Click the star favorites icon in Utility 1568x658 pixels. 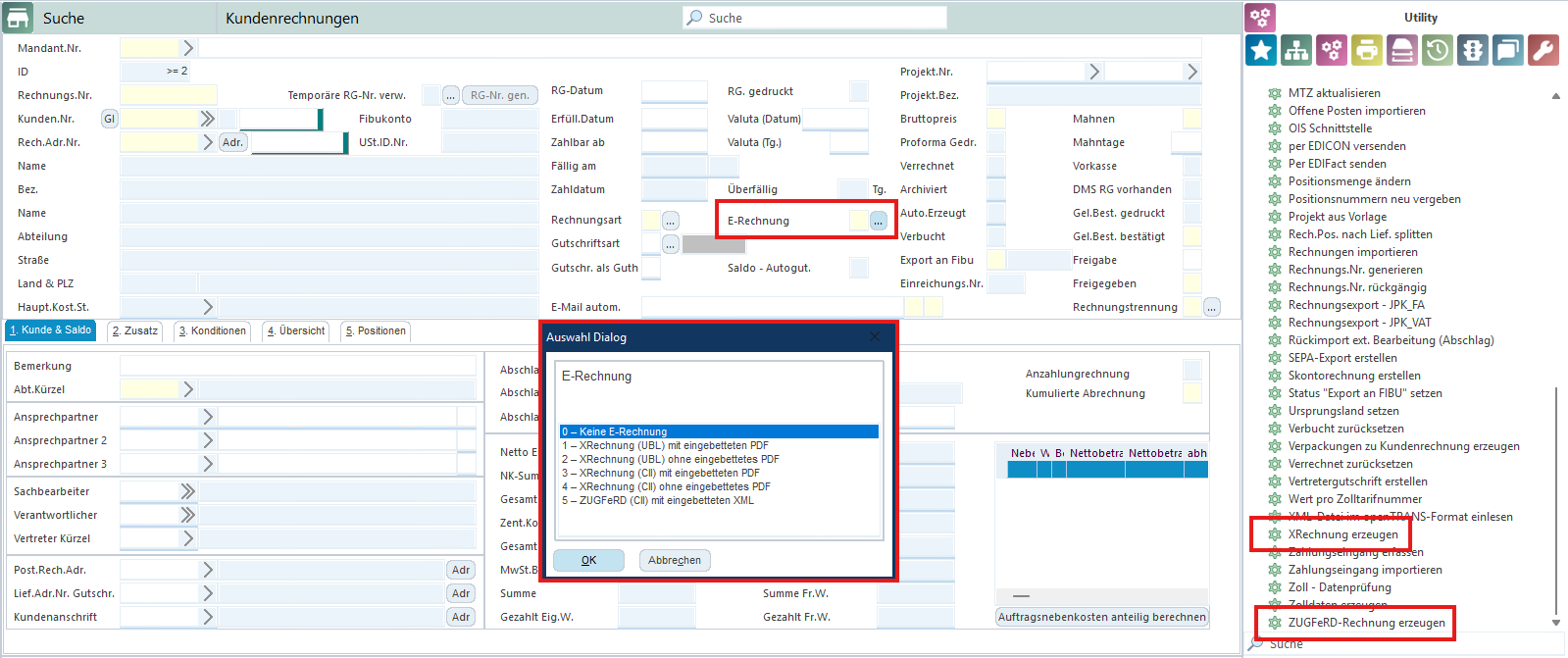tap(1261, 50)
